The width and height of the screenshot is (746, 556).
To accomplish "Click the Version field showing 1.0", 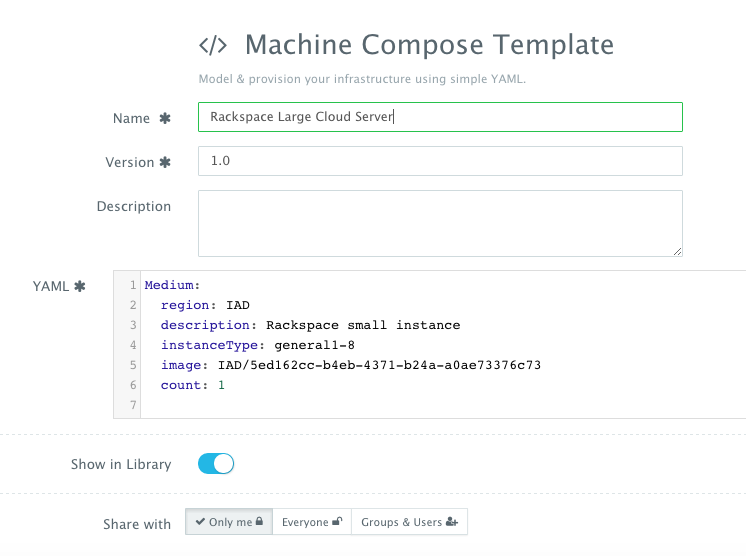I will [x=440, y=161].
